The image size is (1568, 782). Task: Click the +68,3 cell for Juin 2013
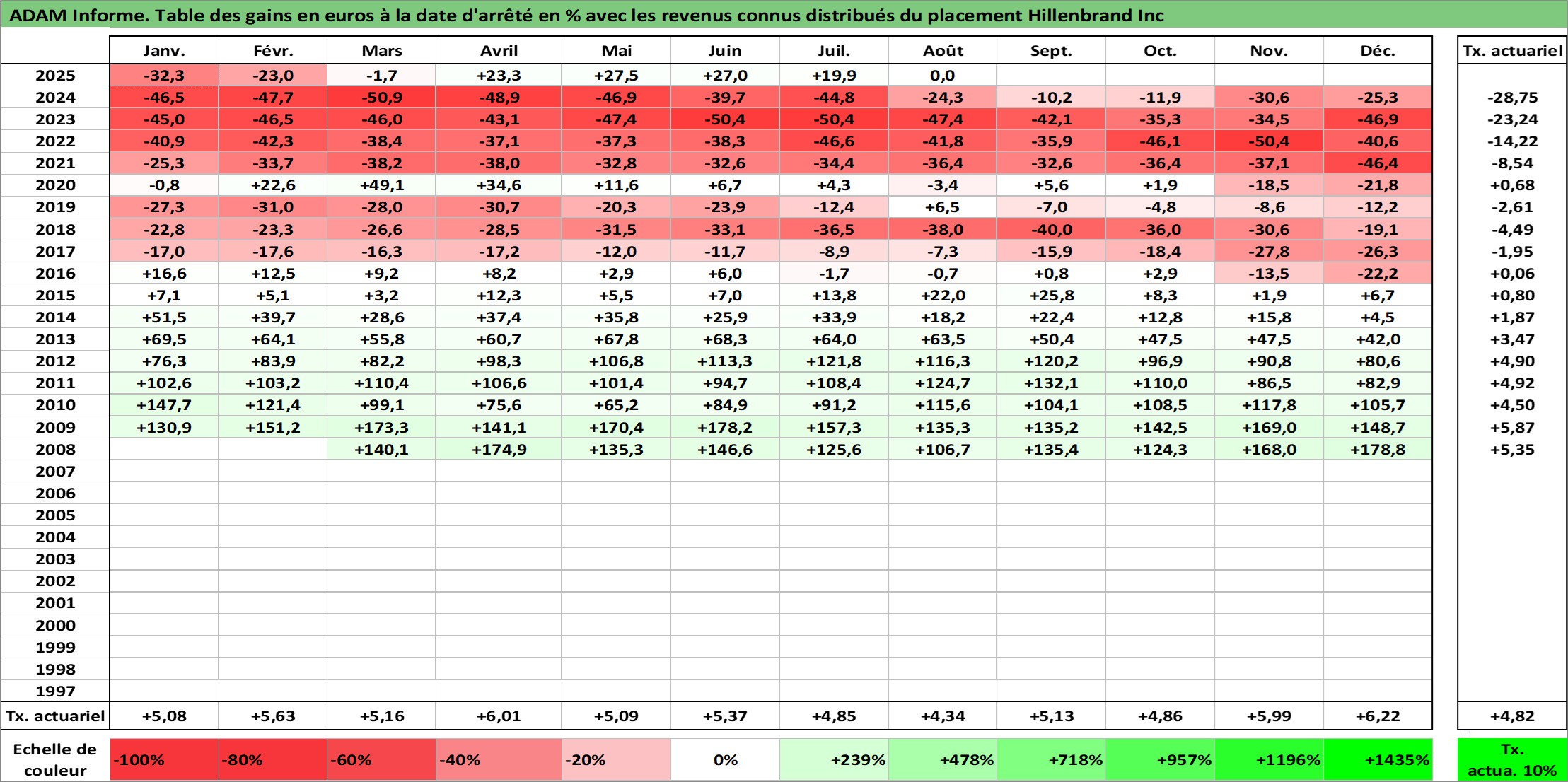(x=725, y=339)
